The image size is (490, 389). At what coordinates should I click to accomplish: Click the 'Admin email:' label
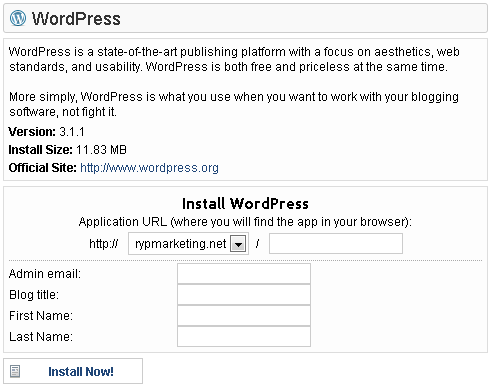pyautogui.click(x=45, y=274)
